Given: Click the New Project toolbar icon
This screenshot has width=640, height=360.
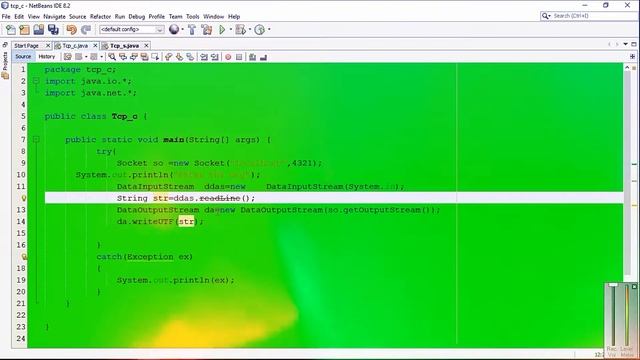Looking at the screenshot, I should pyautogui.click(x=24, y=29).
